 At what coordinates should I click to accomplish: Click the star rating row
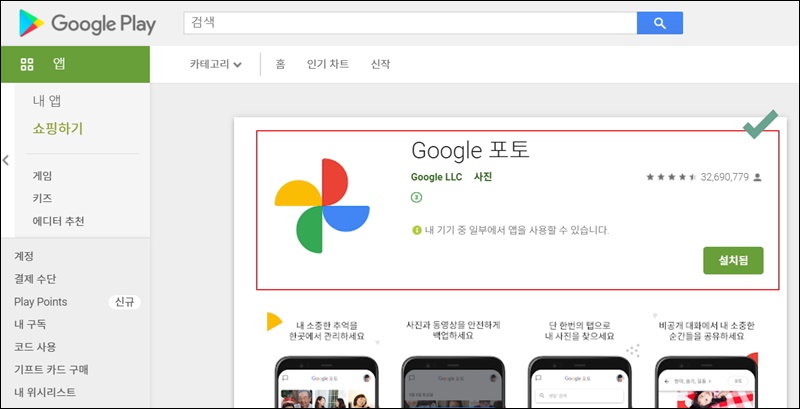(671, 177)
